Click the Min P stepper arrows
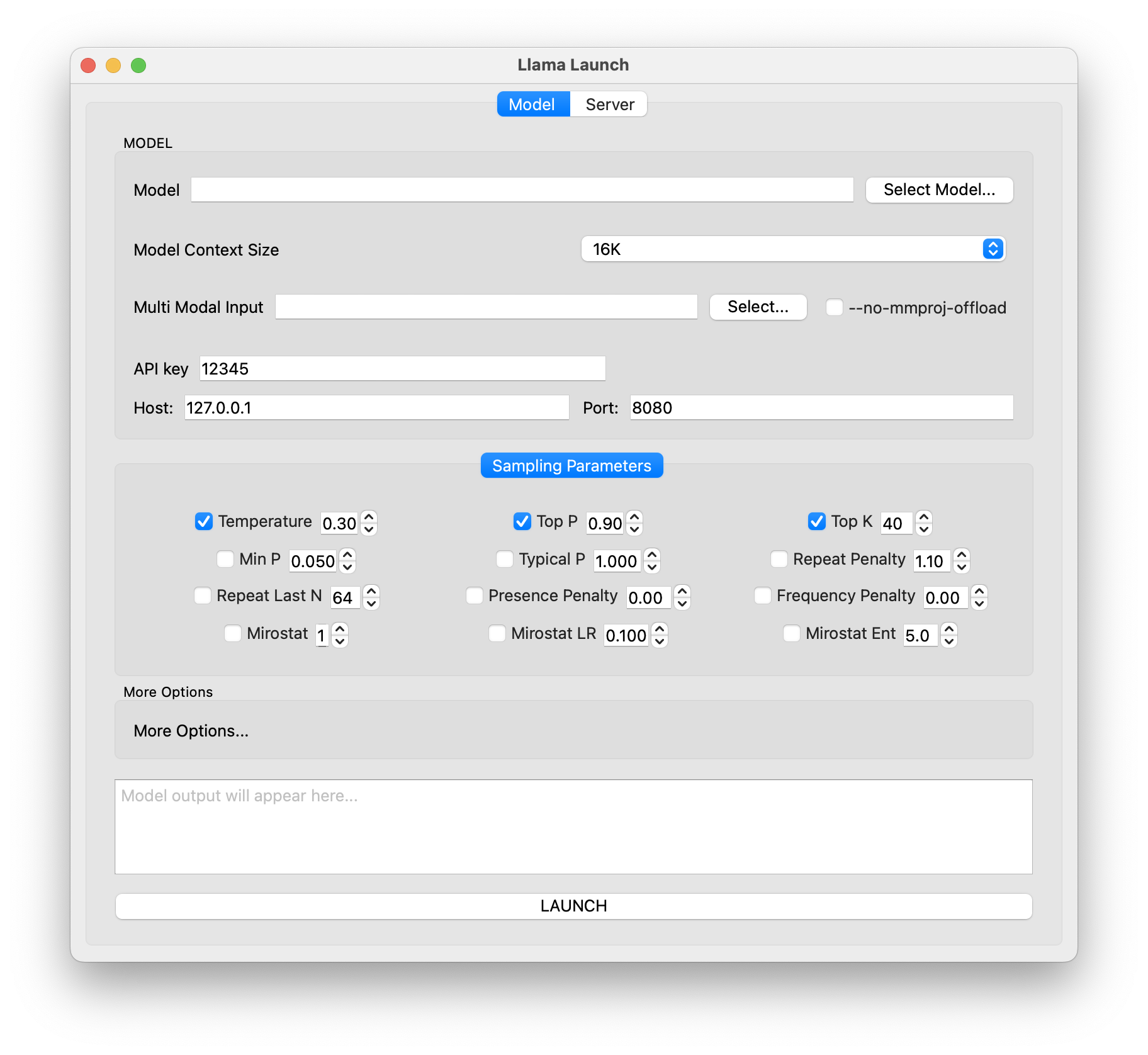 [347, 560]
